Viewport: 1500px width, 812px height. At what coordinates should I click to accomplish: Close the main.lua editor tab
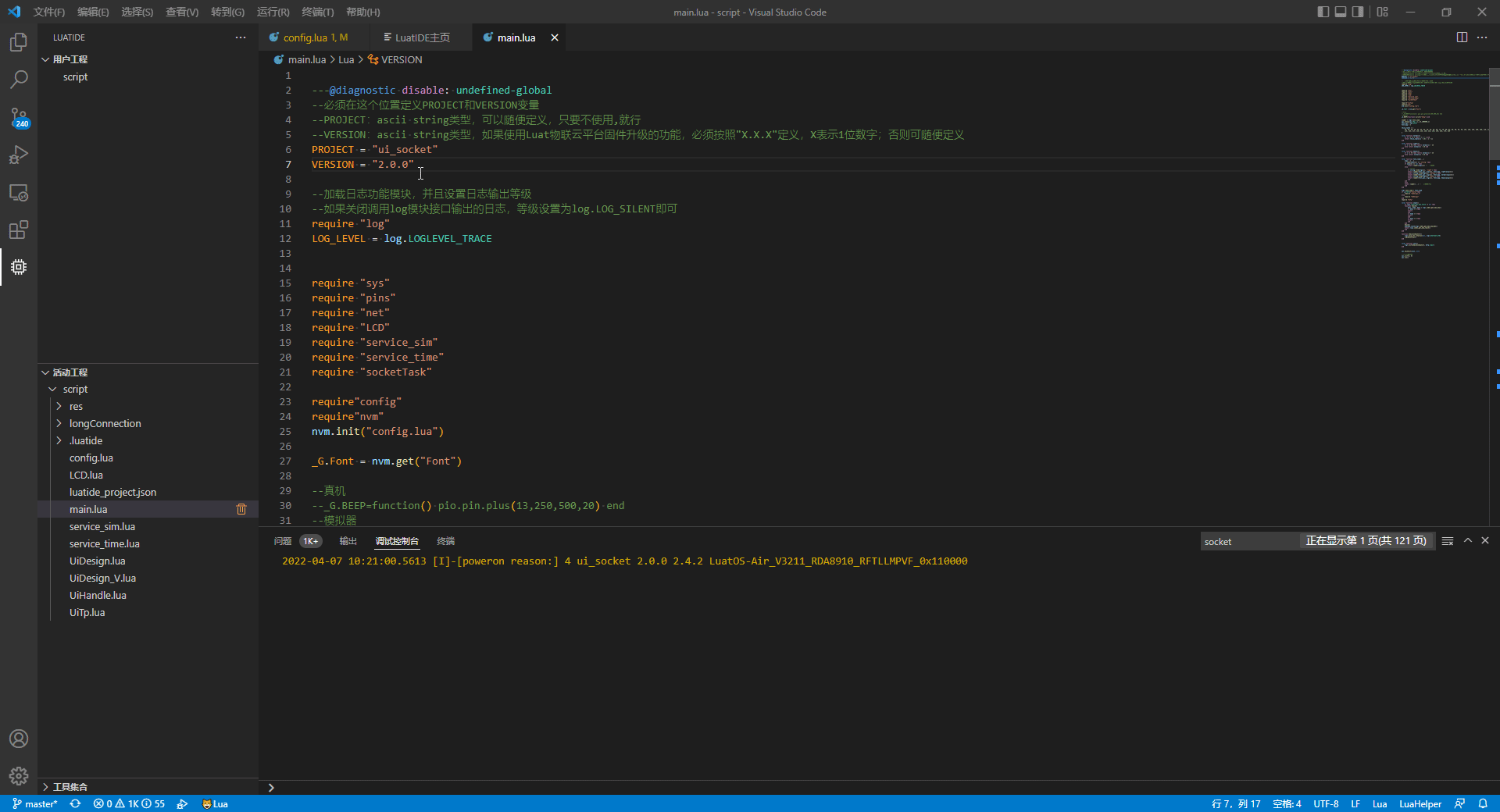click(555, 37)
